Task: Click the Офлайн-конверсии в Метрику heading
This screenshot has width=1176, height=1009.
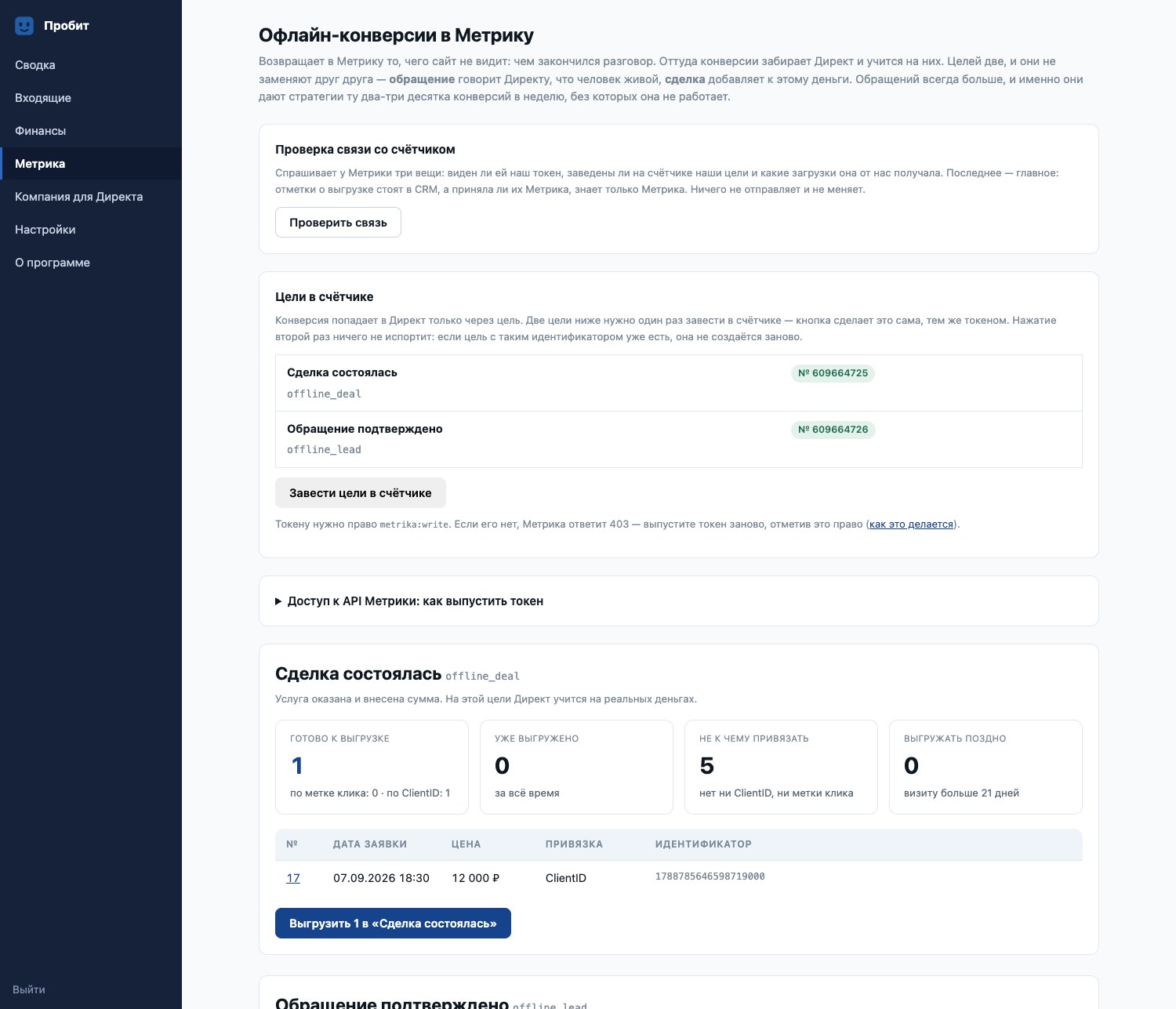Action: tap(396, 35)
